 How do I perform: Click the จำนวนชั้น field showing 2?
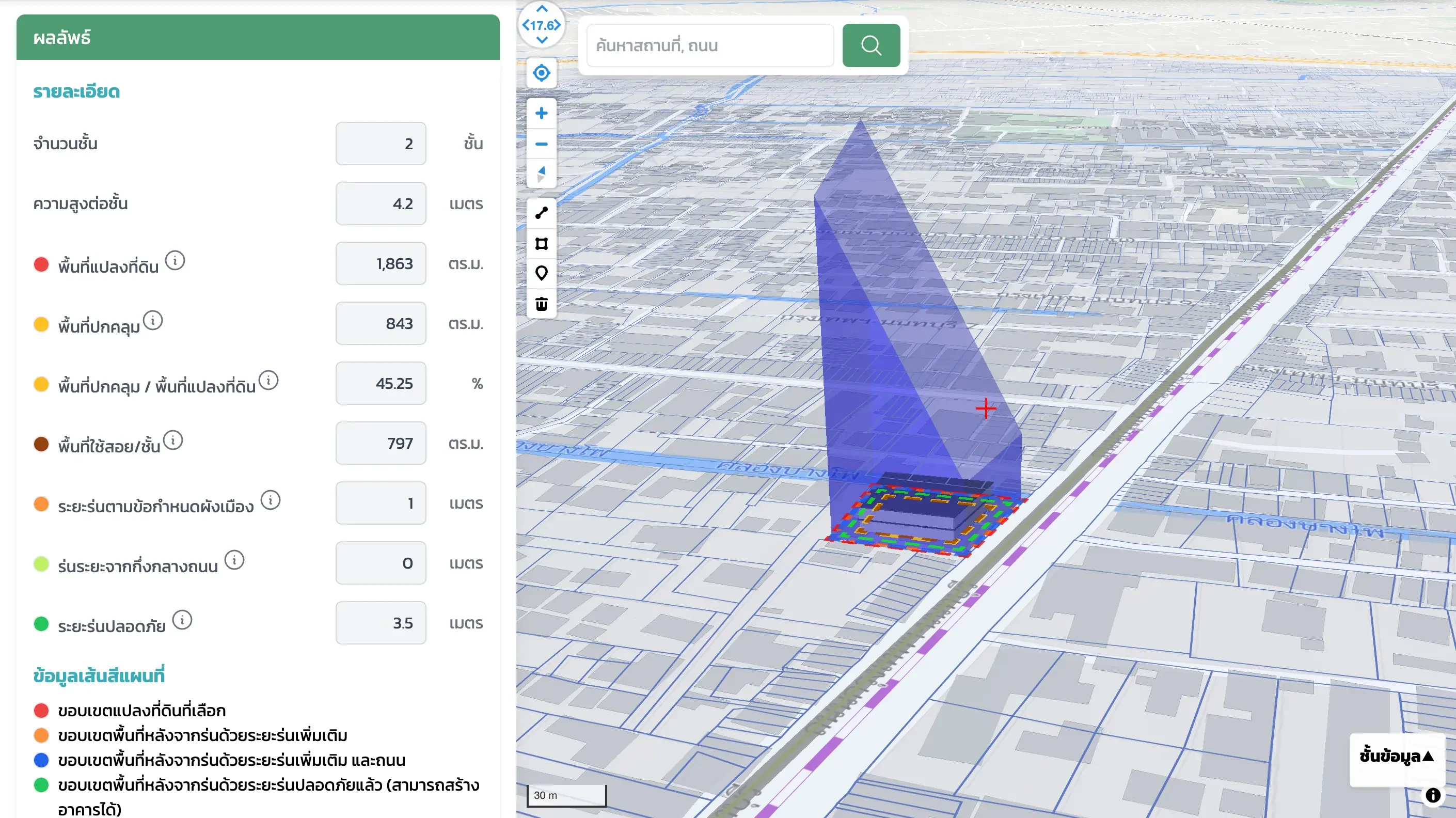coord(381,144)
